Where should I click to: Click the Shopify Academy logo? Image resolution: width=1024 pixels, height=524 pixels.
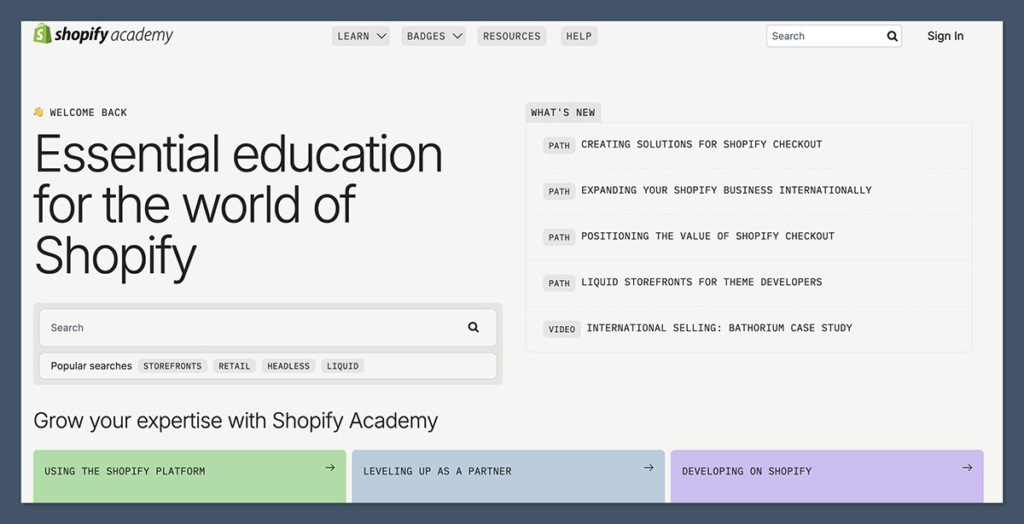(103, 35)
